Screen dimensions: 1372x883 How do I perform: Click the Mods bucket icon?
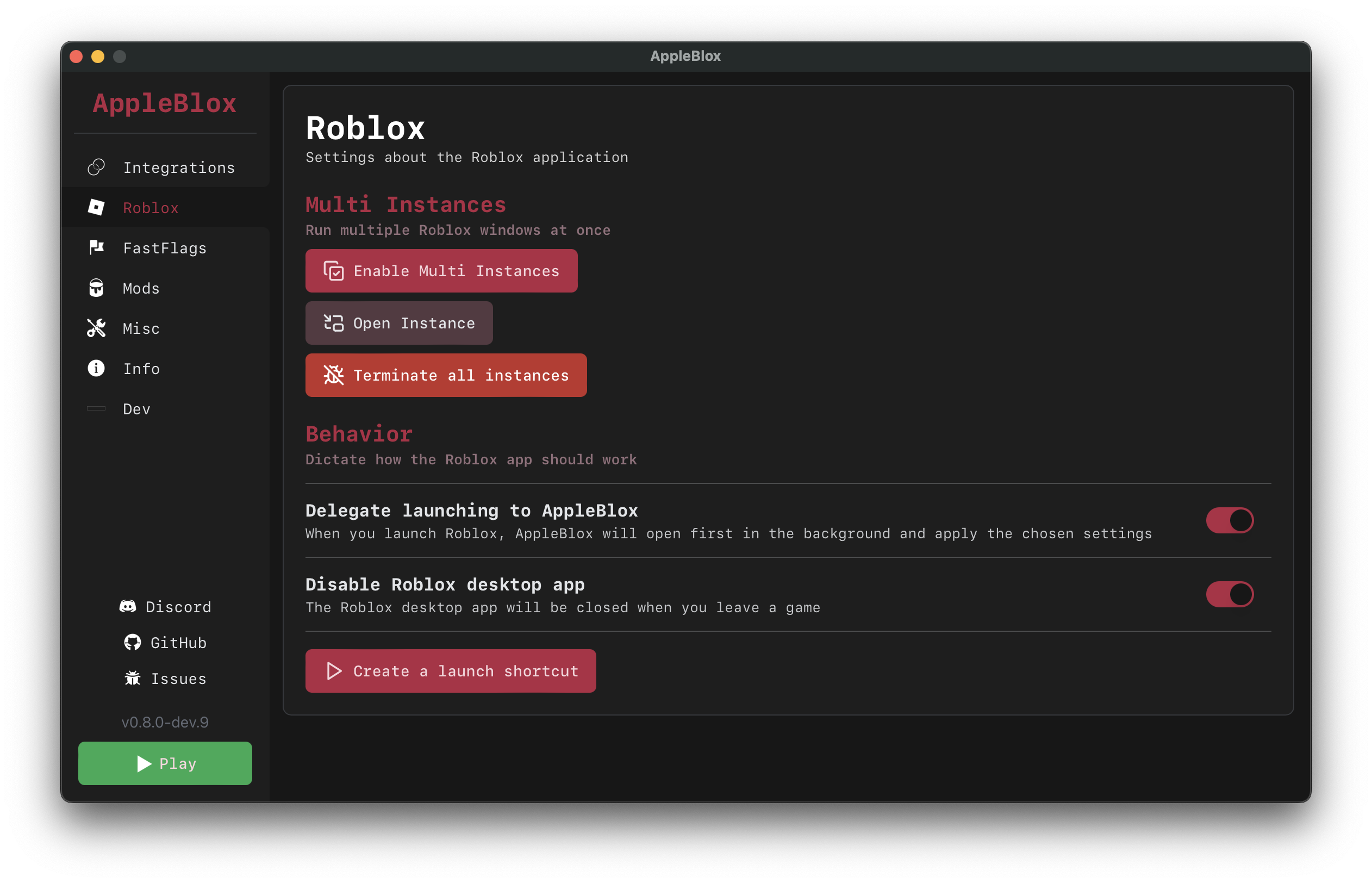click(x=96, y=288)
